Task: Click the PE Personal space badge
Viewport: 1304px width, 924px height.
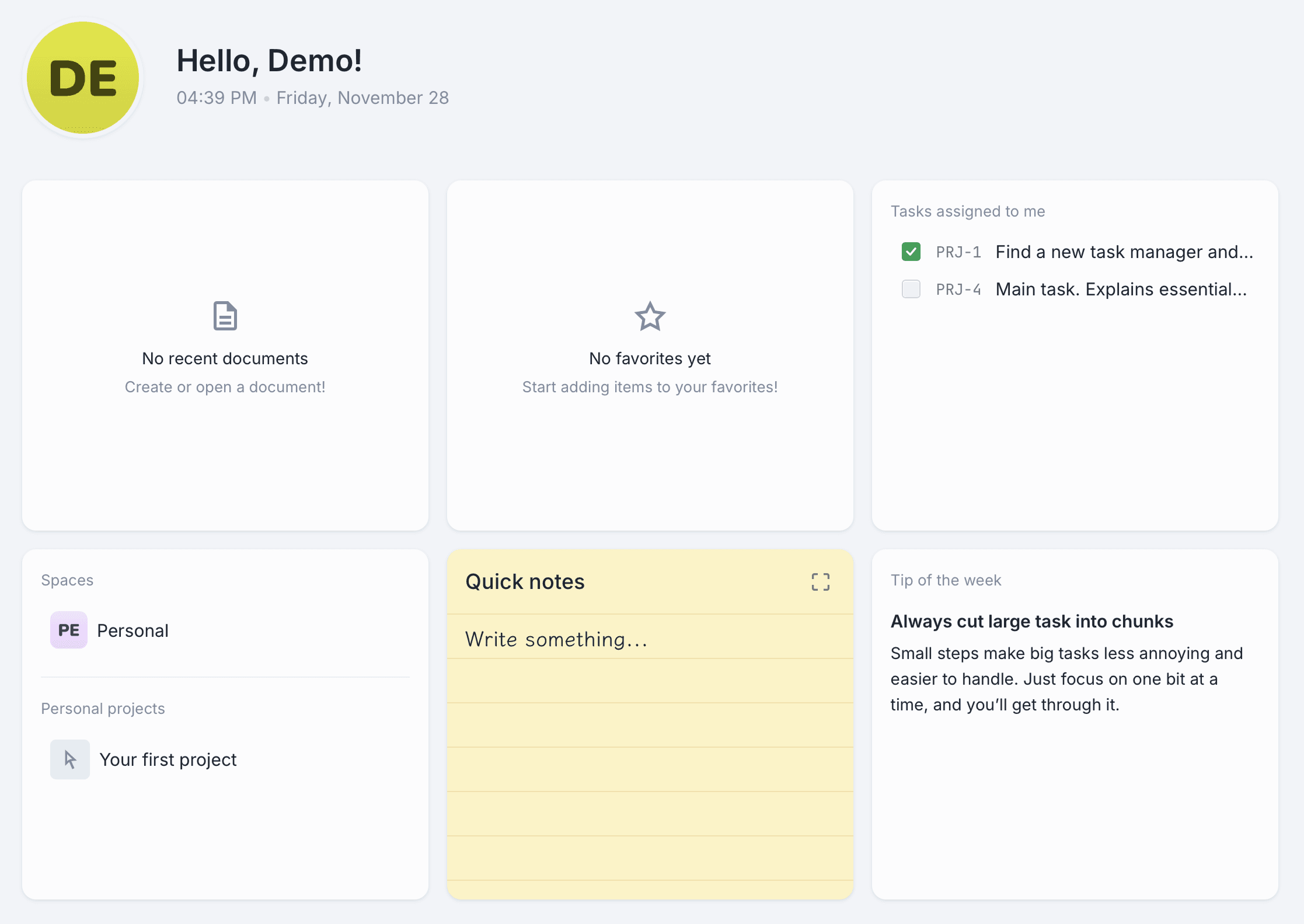Action: tap(69, 630)
